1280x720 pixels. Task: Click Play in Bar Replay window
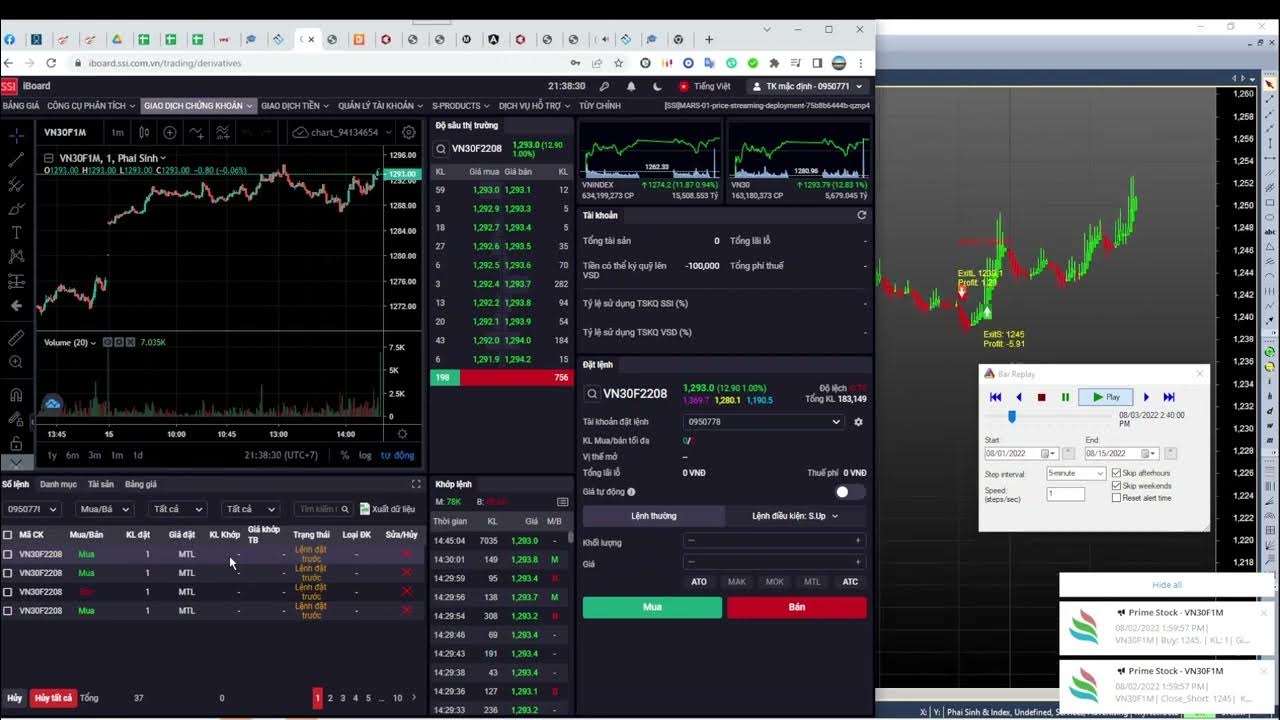pyautogui.click(x=1105, y=397)
